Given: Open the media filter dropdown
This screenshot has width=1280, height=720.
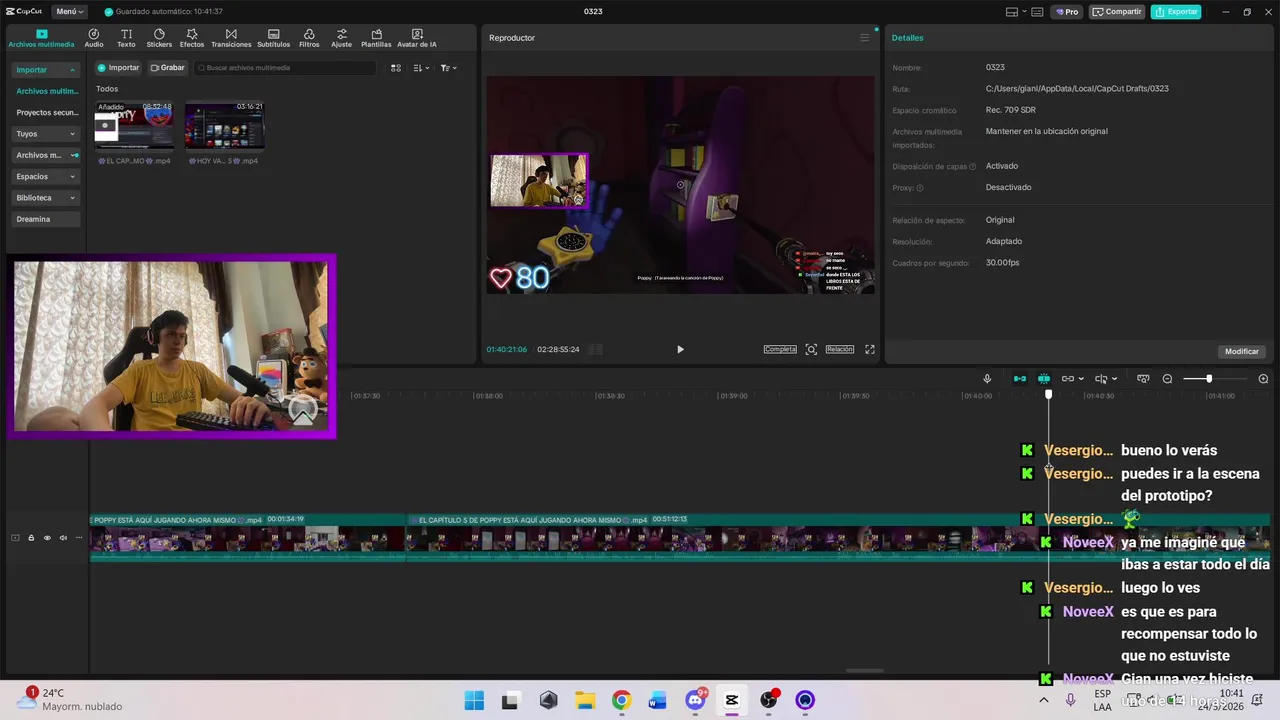Looking at the screenshot, I should (x=449, y=68).
